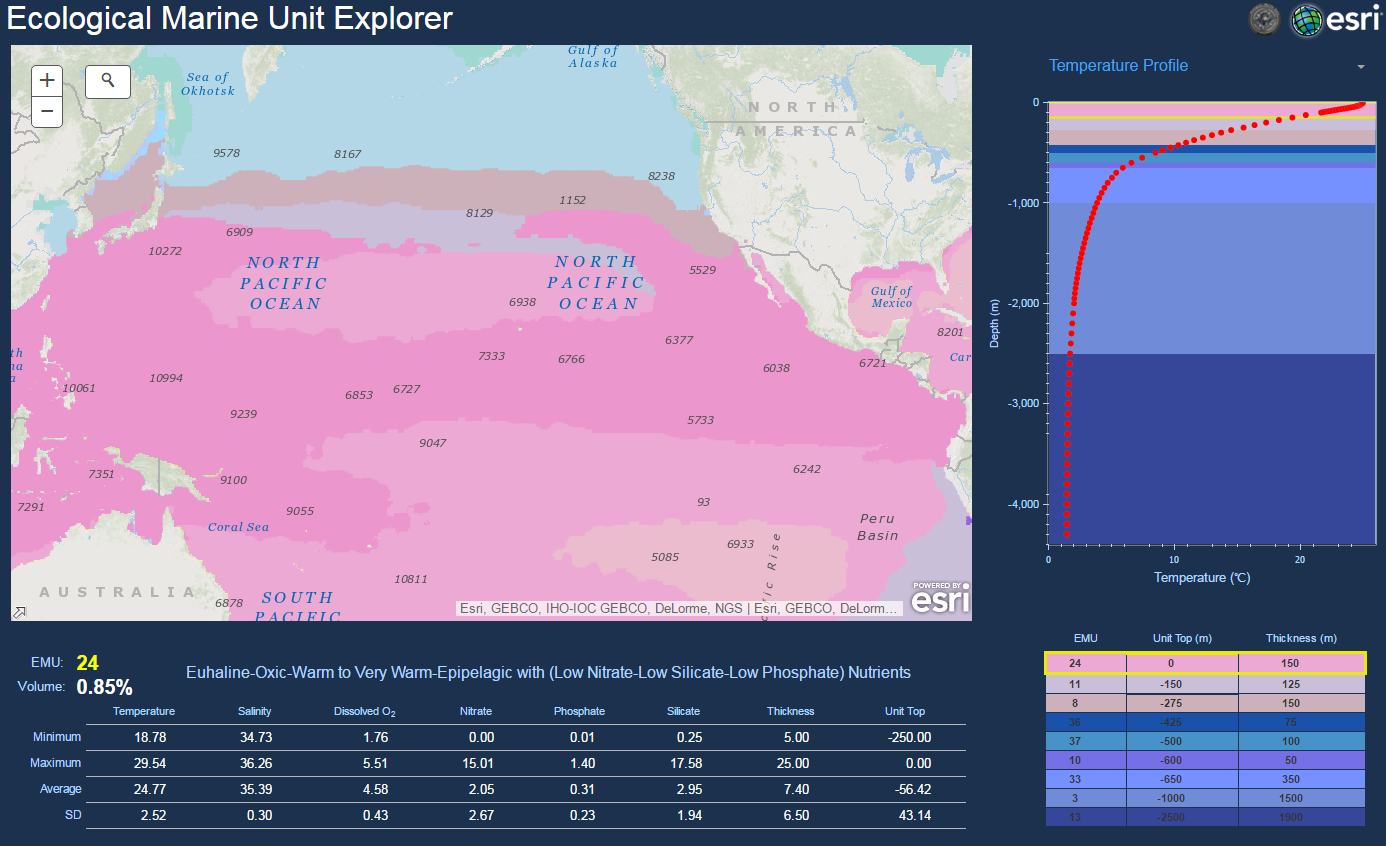
Task: Click map point labeled 10272
Action: point(165,251)
